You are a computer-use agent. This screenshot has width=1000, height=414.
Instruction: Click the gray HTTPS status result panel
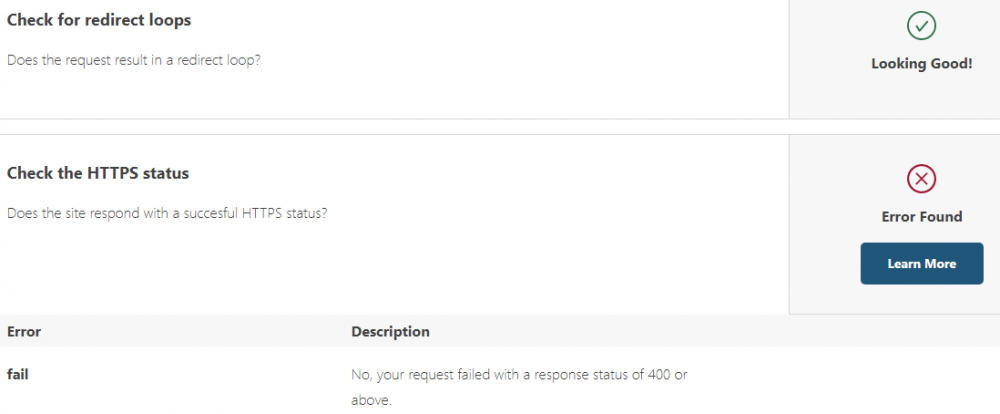894,225
